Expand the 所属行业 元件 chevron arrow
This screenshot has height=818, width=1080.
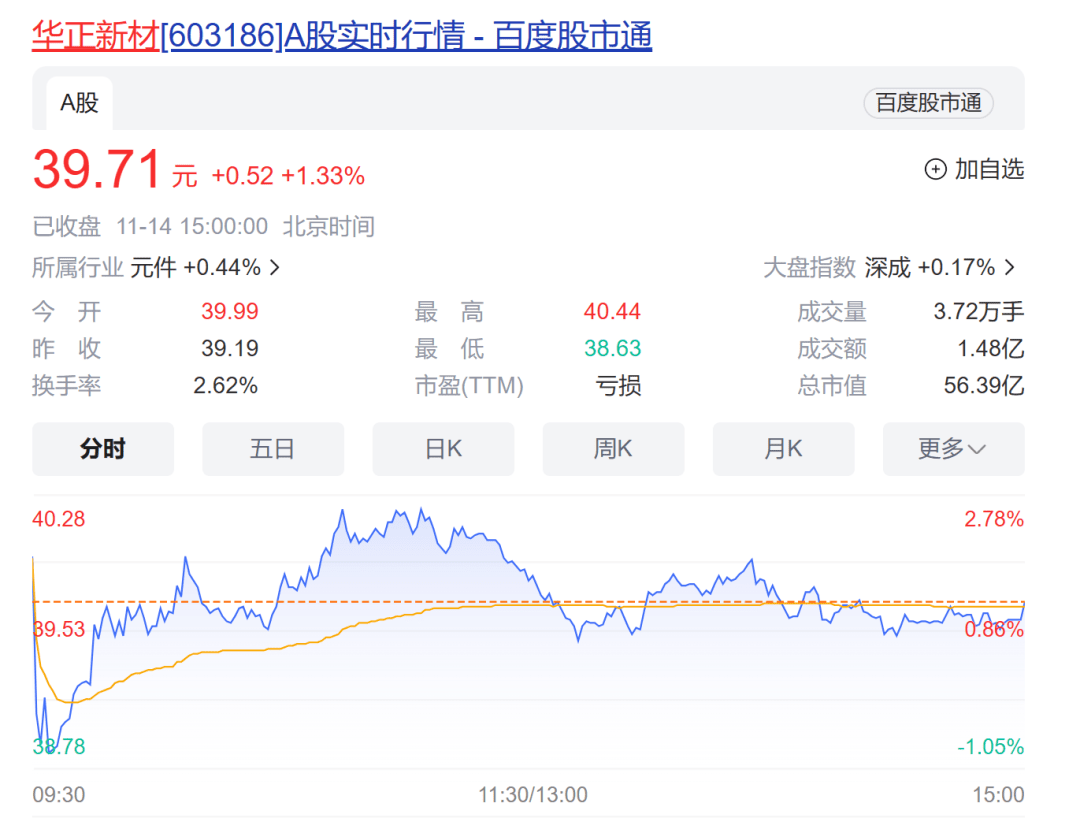pyautogui.click(x=275, y=268)
